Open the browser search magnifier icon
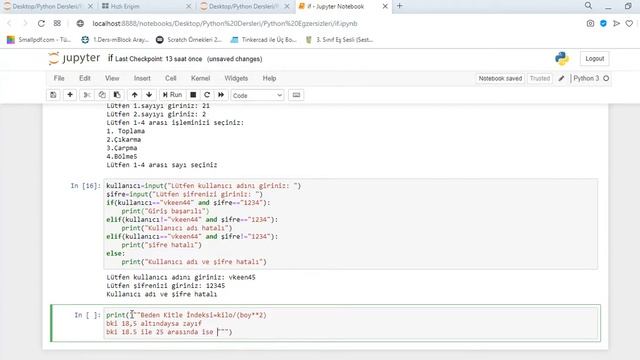 [588, 6]
